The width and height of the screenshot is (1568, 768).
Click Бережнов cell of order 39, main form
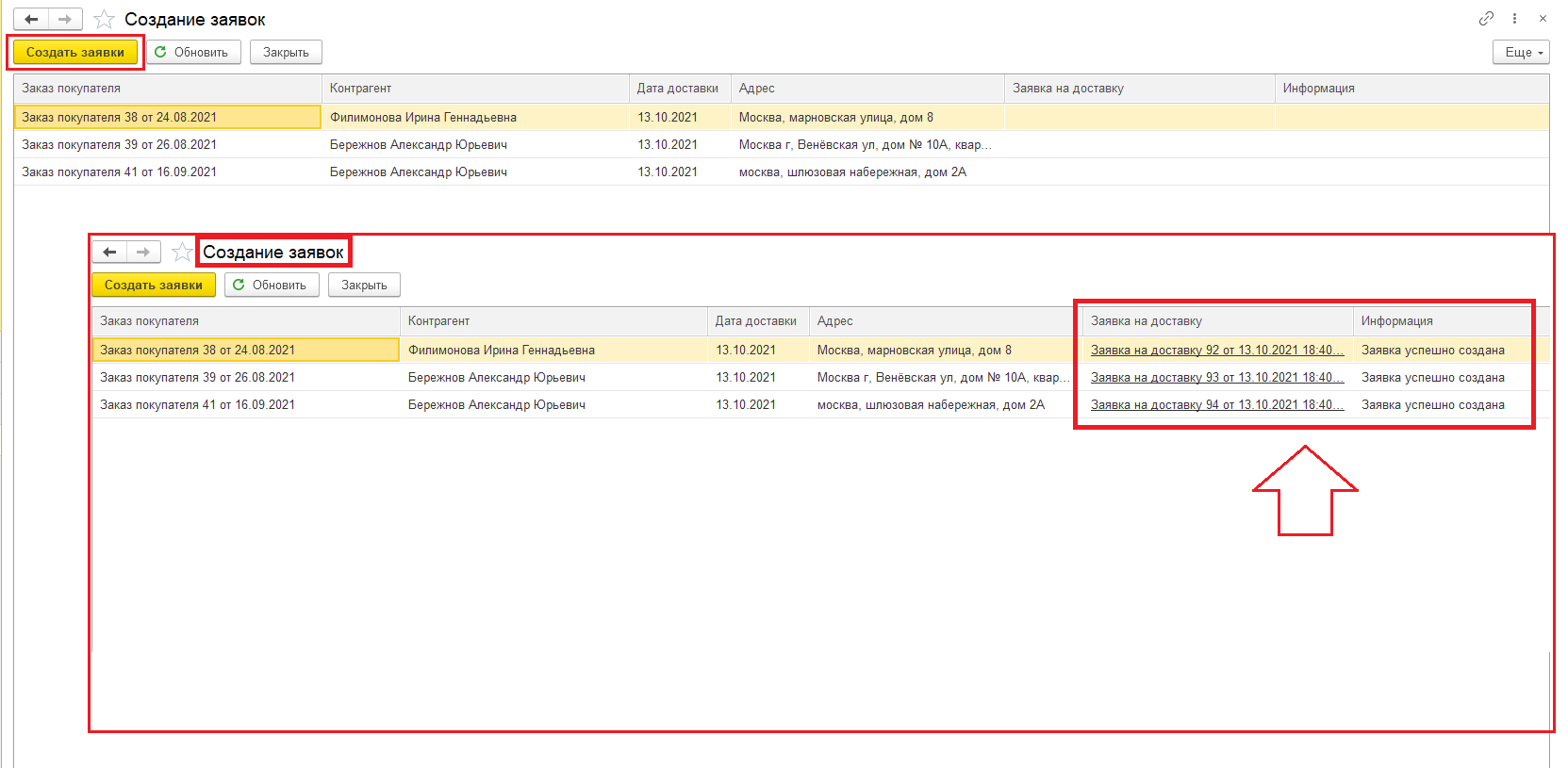coord(419,144)
